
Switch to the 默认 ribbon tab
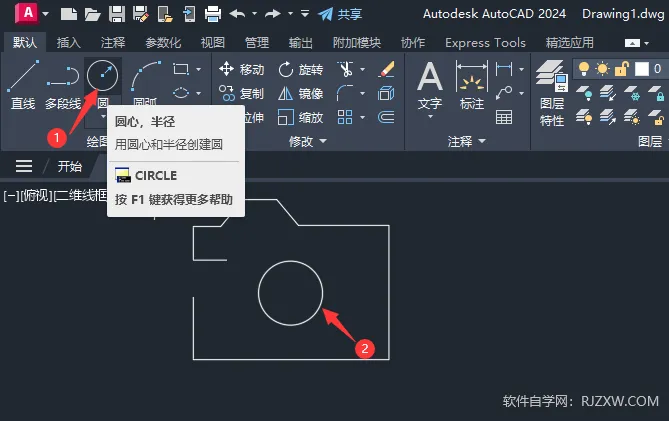coord(25,43)
